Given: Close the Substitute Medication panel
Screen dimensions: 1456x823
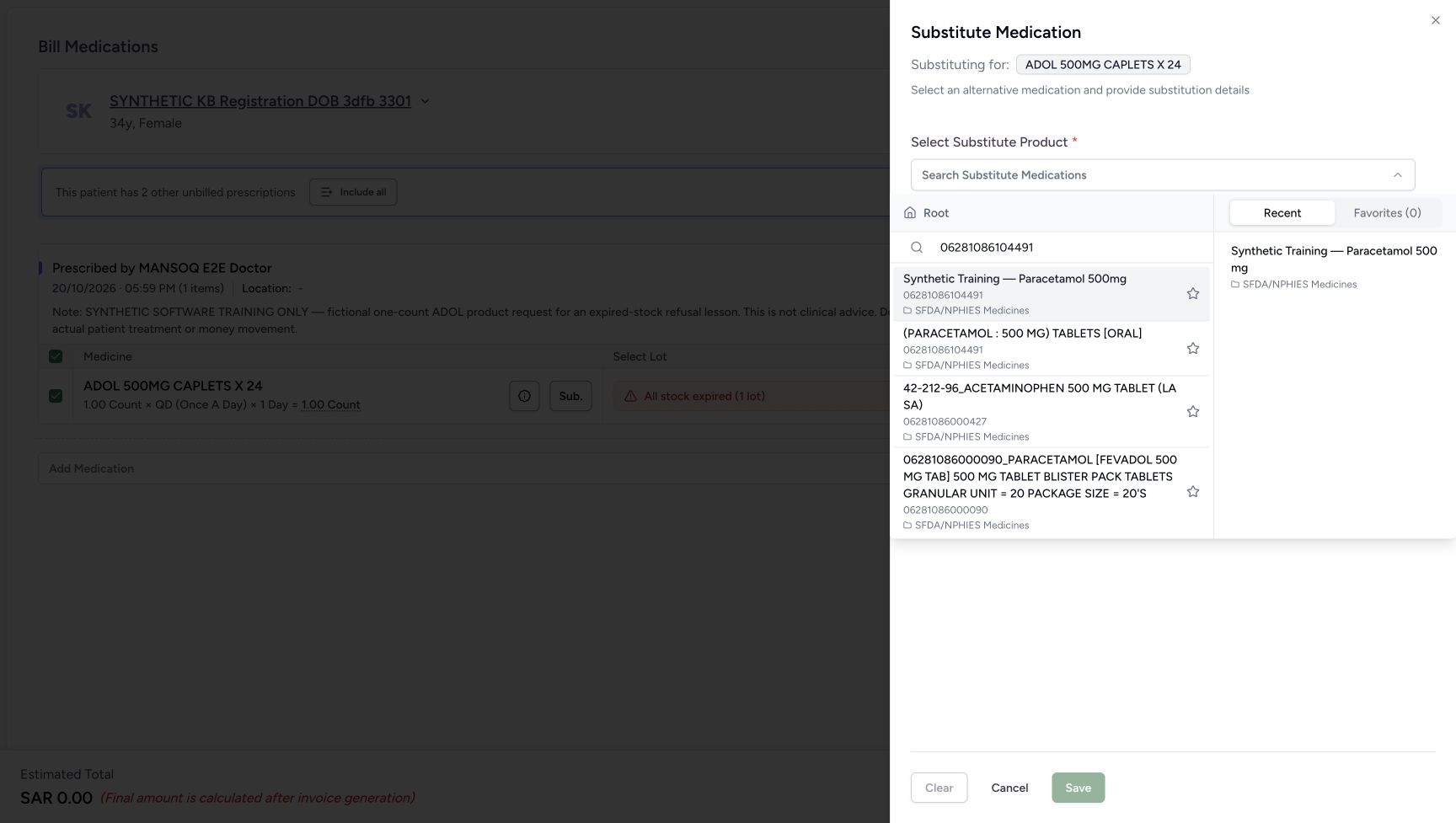Looking at the screenshot, I should 1435,20.
